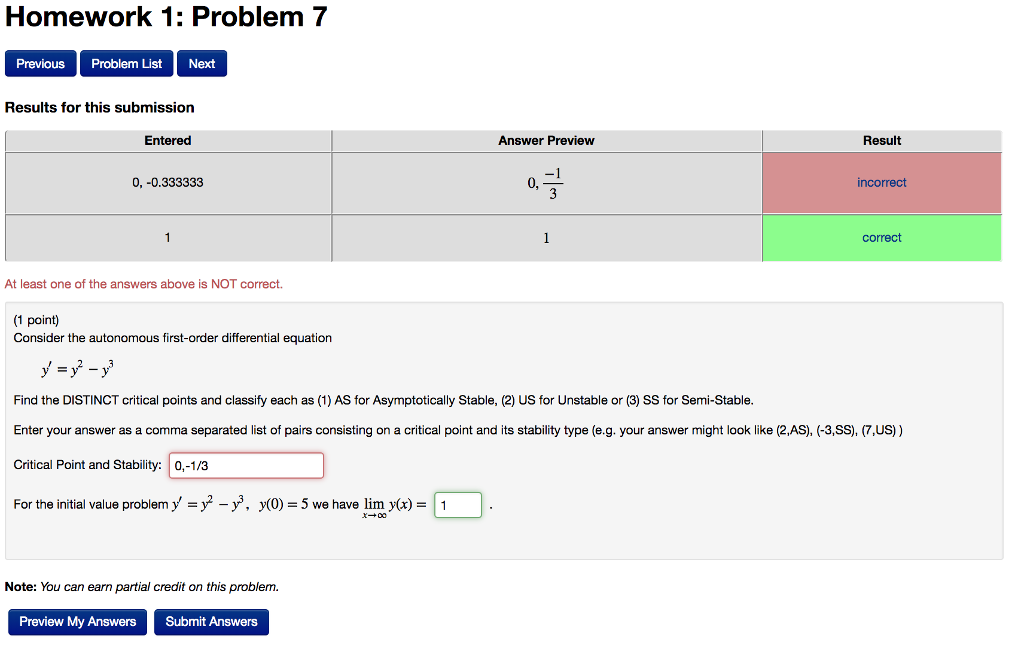Screen dimensions: 1024x651
Task: Click the Entered column header
Action: coord(167,140)
